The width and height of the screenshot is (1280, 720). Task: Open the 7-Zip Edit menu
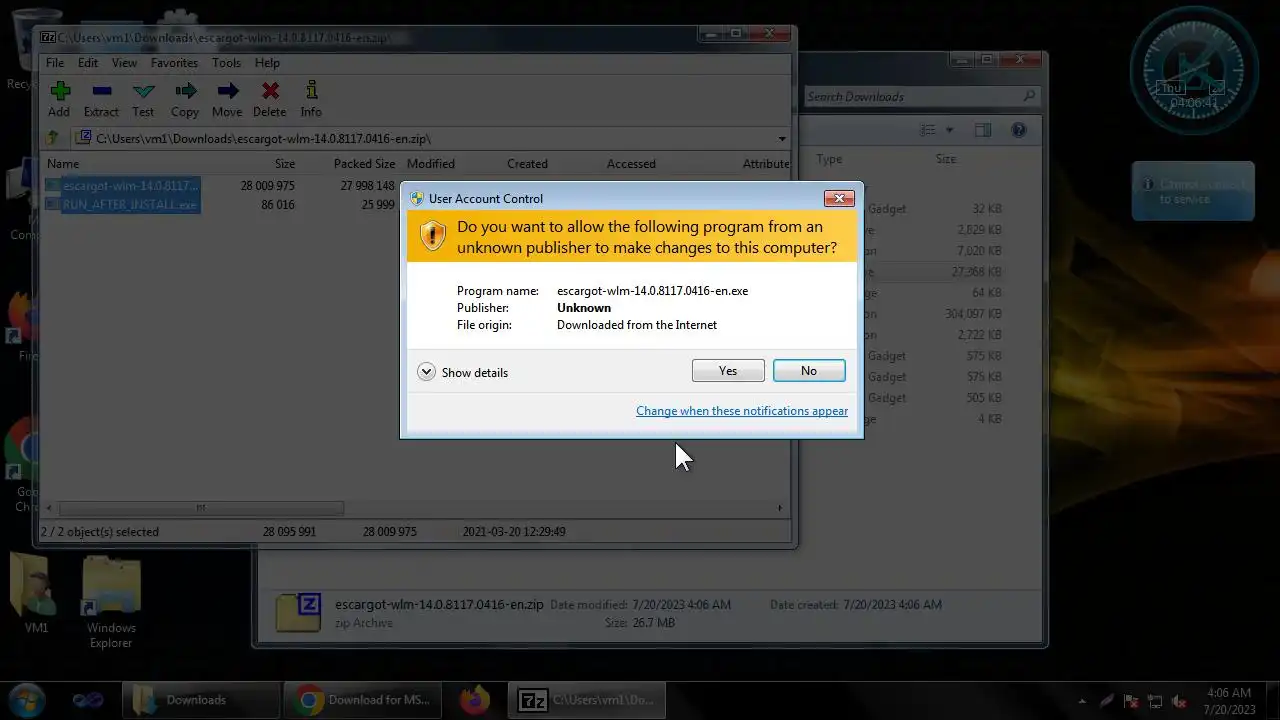click(x=88, y=62)
